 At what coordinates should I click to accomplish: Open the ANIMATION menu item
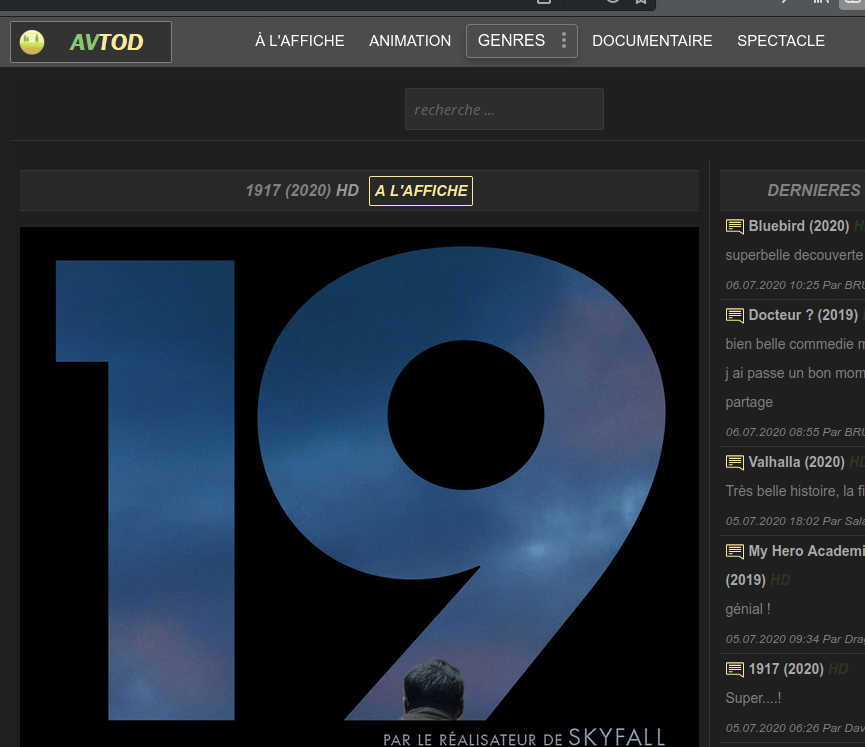click(x=410, y=41)
